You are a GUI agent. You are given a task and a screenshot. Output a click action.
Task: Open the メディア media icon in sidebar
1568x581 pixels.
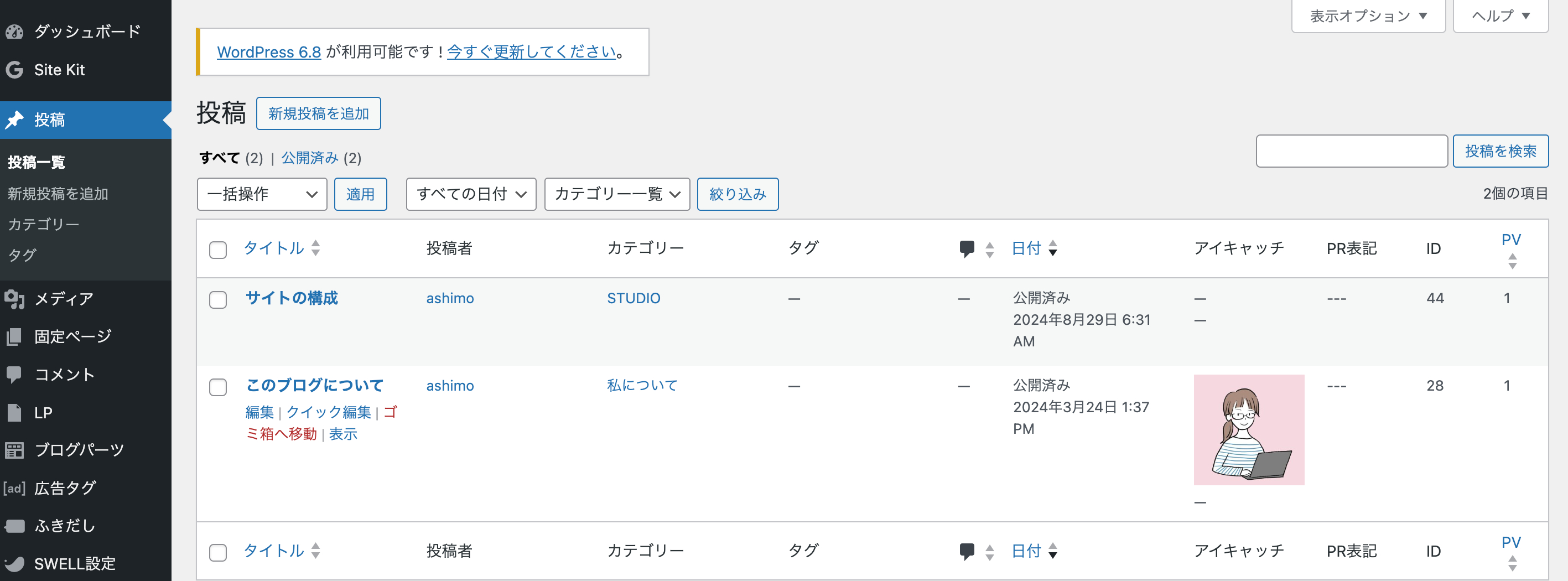[x=14, y=299]
